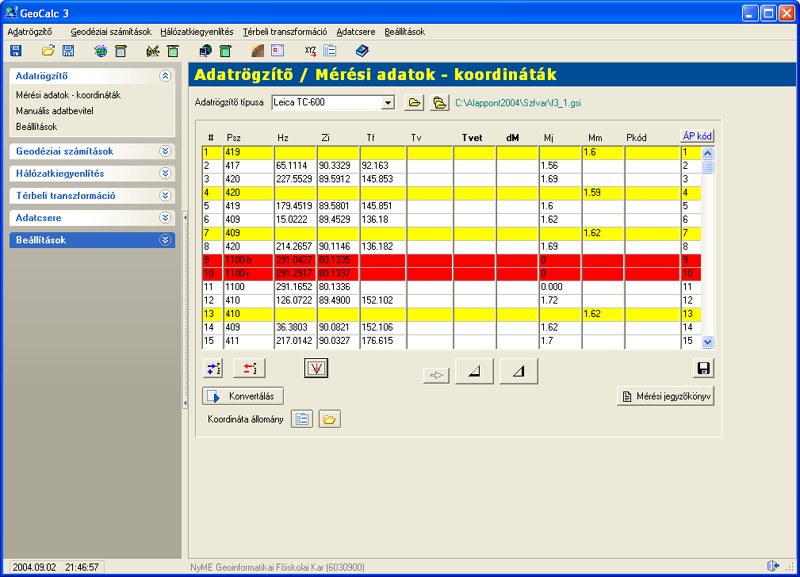This screenshot has height=577, width=800.
Task: Click the red arrows delete-row icon
Action: tap(249, 368)
